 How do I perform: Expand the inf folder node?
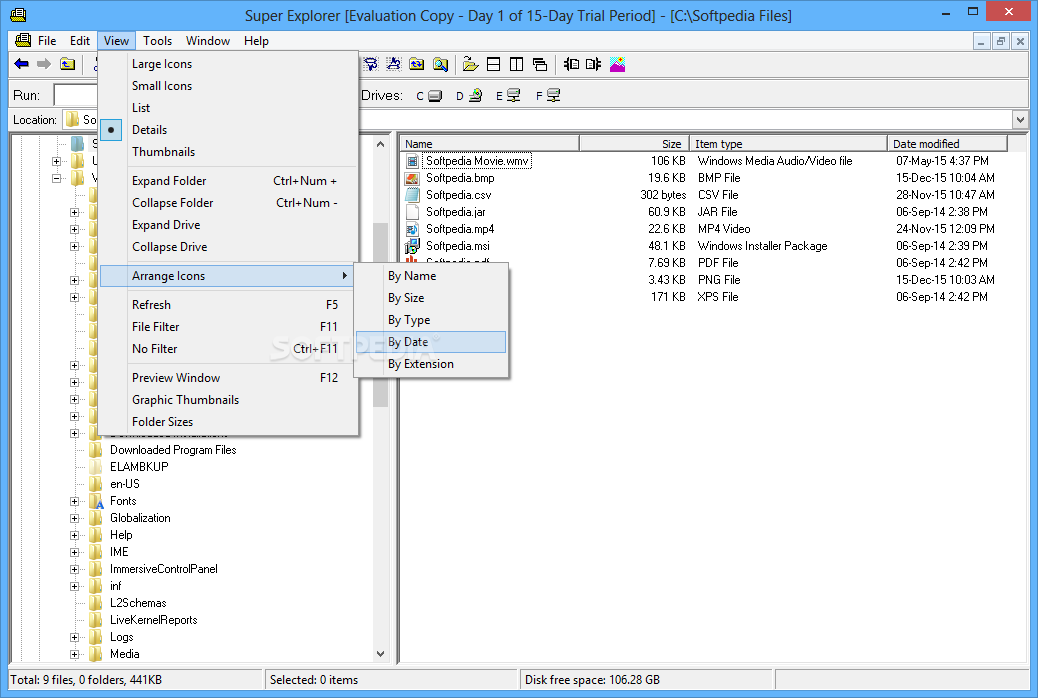[x=74, y=586]
